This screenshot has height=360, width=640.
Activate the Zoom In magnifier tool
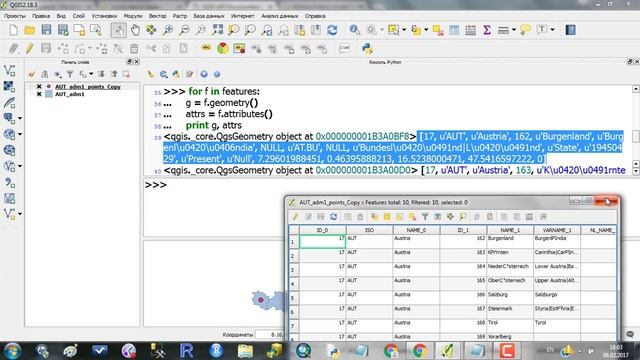[x=168, y=30]
